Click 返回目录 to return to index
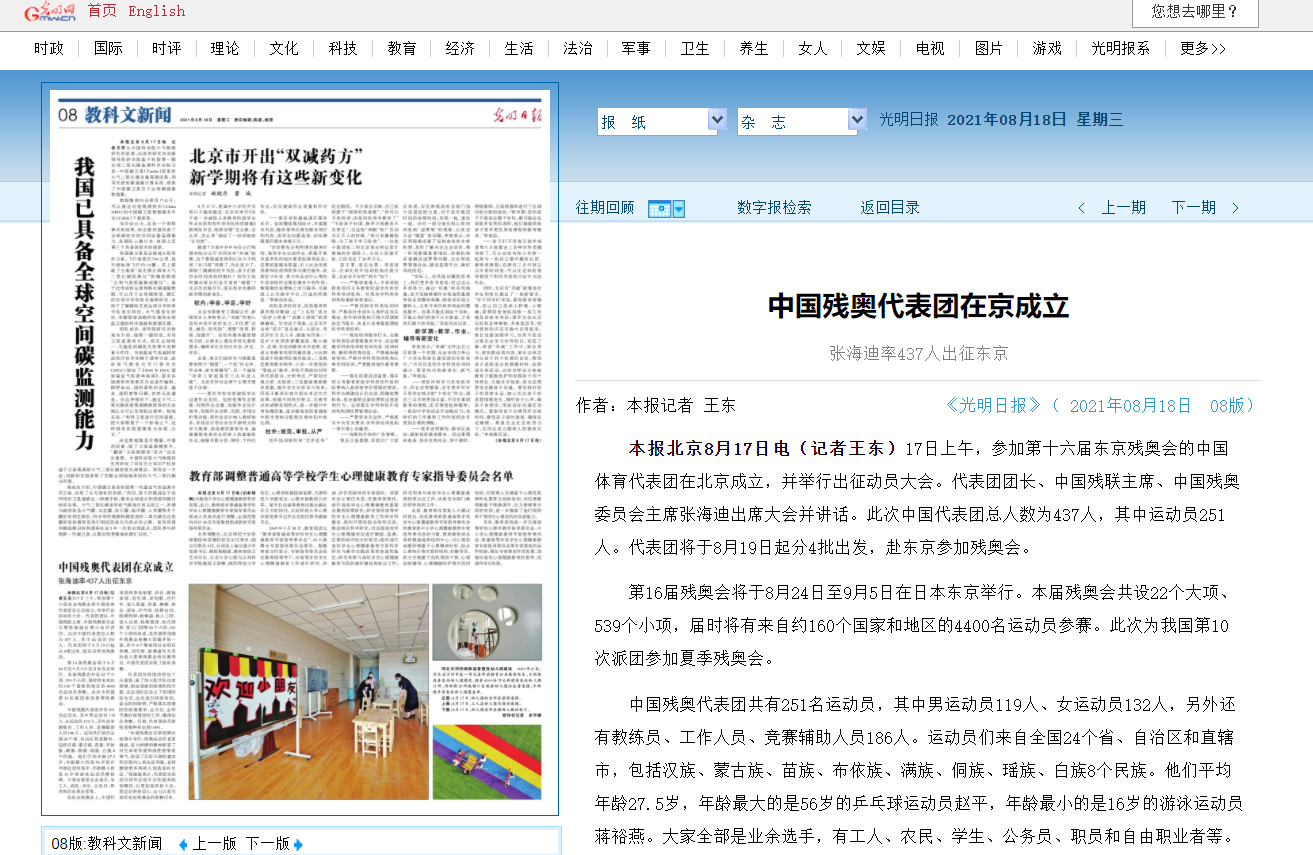 click(889, 207)
